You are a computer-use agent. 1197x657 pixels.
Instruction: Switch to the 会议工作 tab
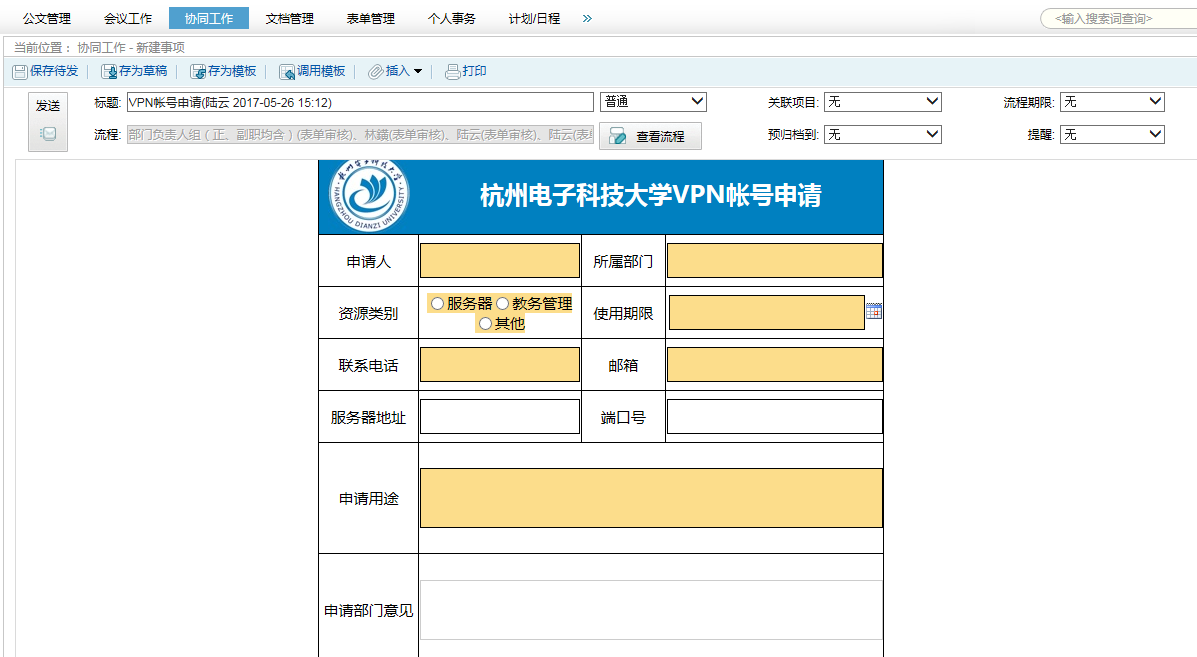(128, 18)
